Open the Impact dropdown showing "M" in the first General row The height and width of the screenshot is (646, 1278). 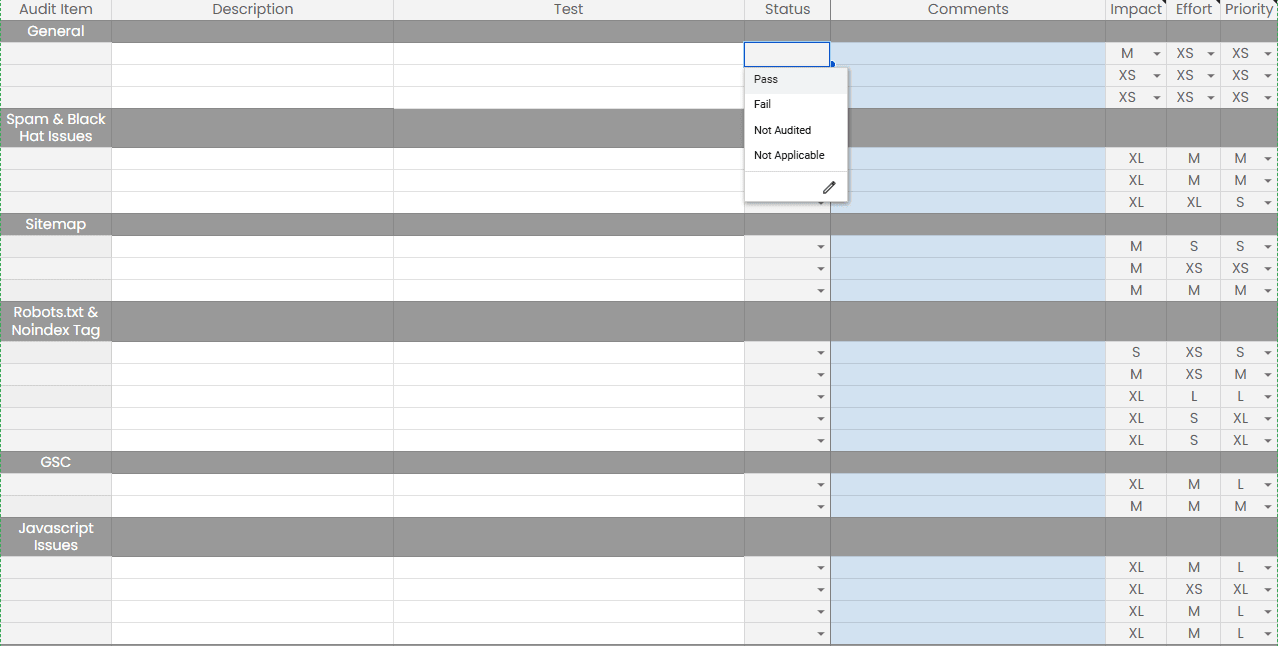coord(1157,53)
